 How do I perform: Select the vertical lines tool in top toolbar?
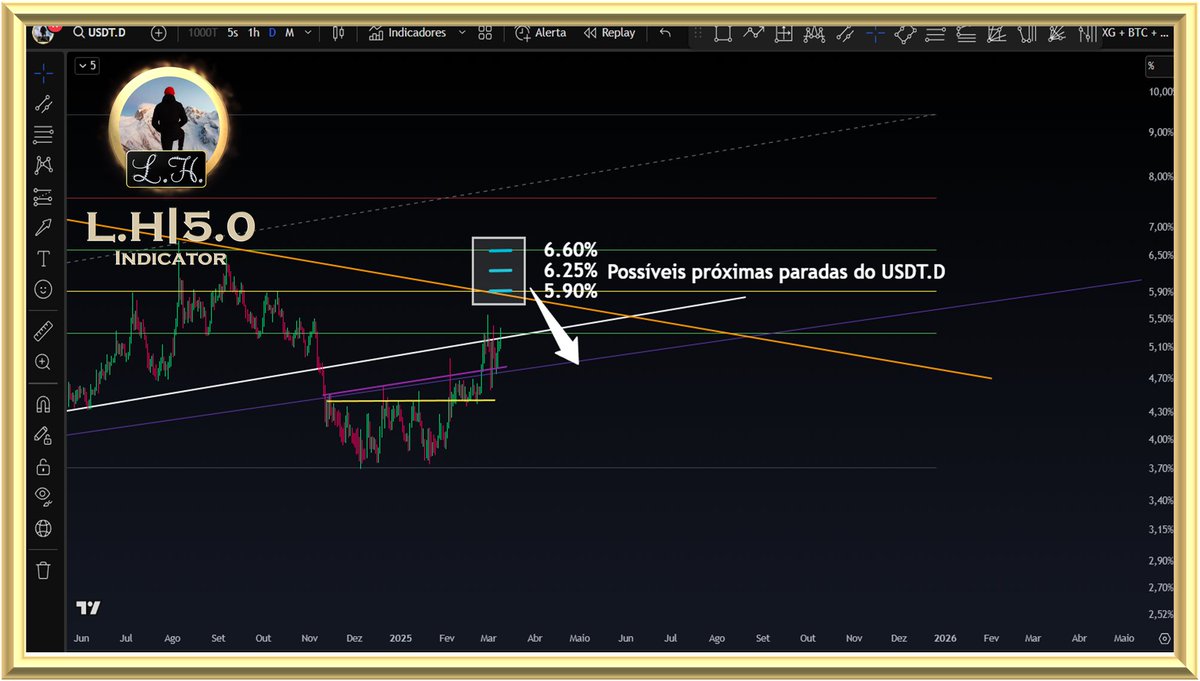[1087, 34]
